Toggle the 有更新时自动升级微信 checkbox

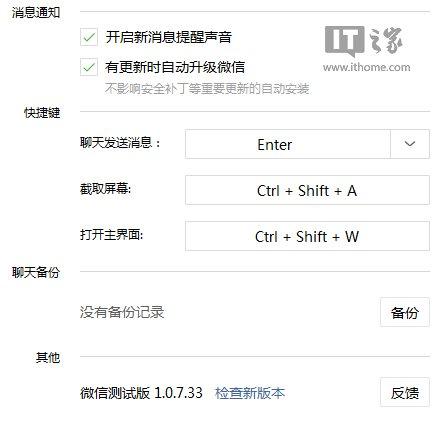pyautogui.click(x=89, y=67)
